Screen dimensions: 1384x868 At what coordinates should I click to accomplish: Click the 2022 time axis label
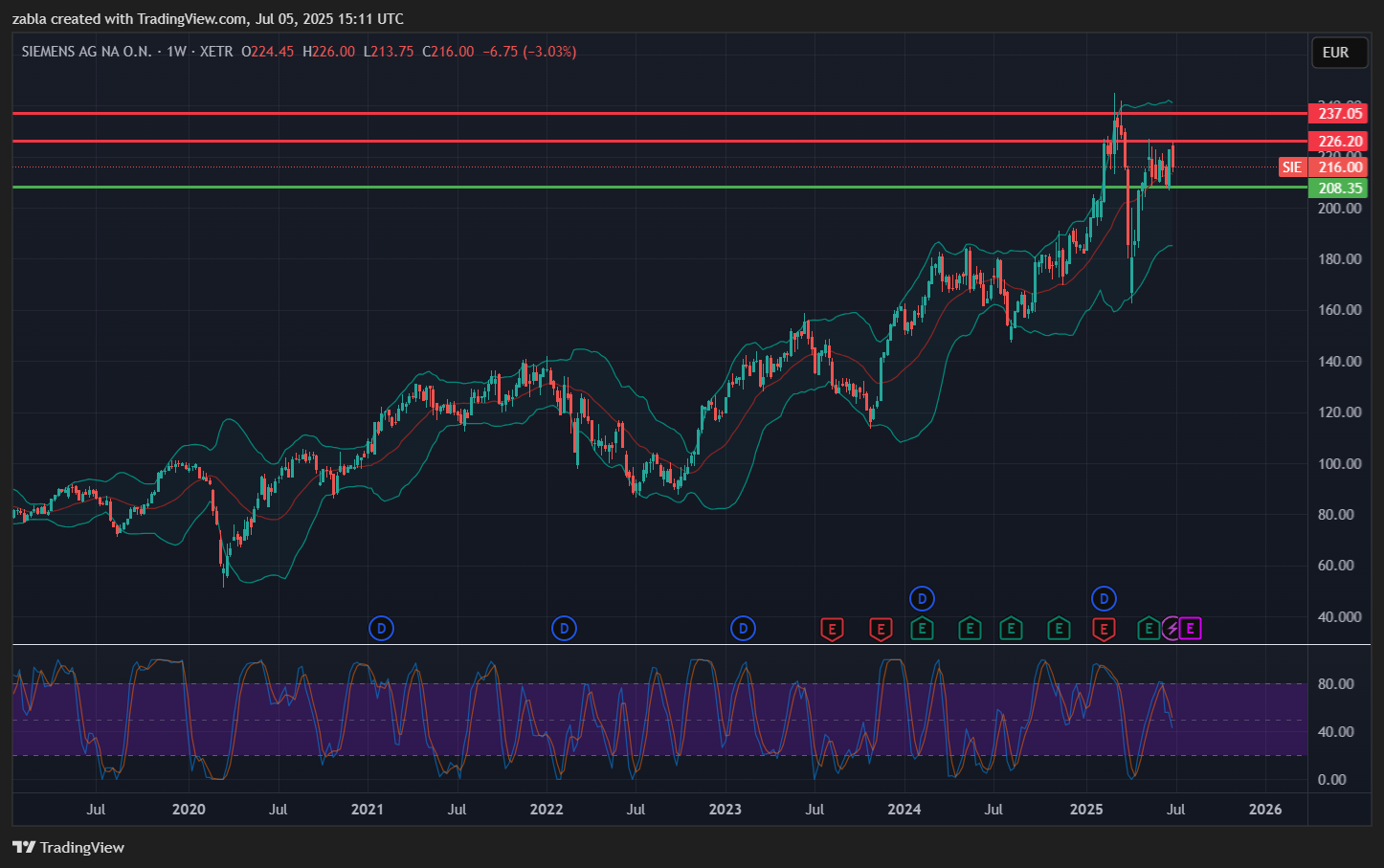click(547, 810)
